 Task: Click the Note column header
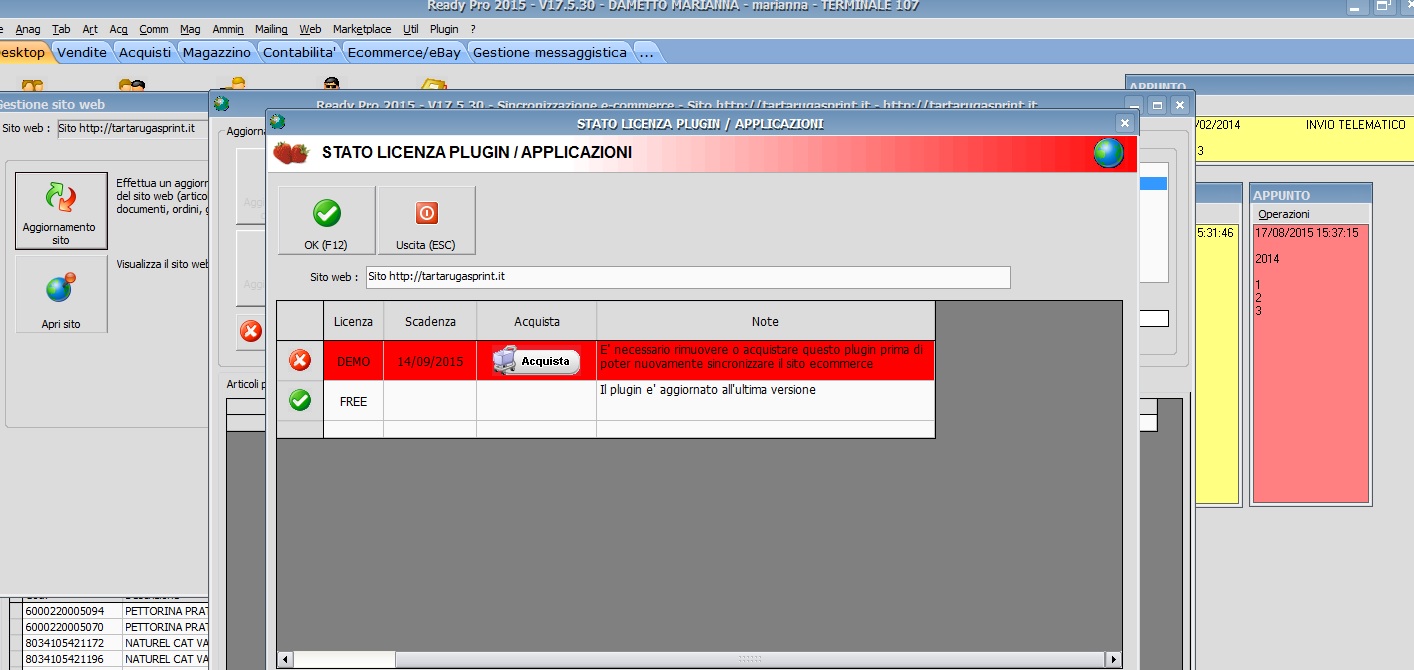[765, 321]
